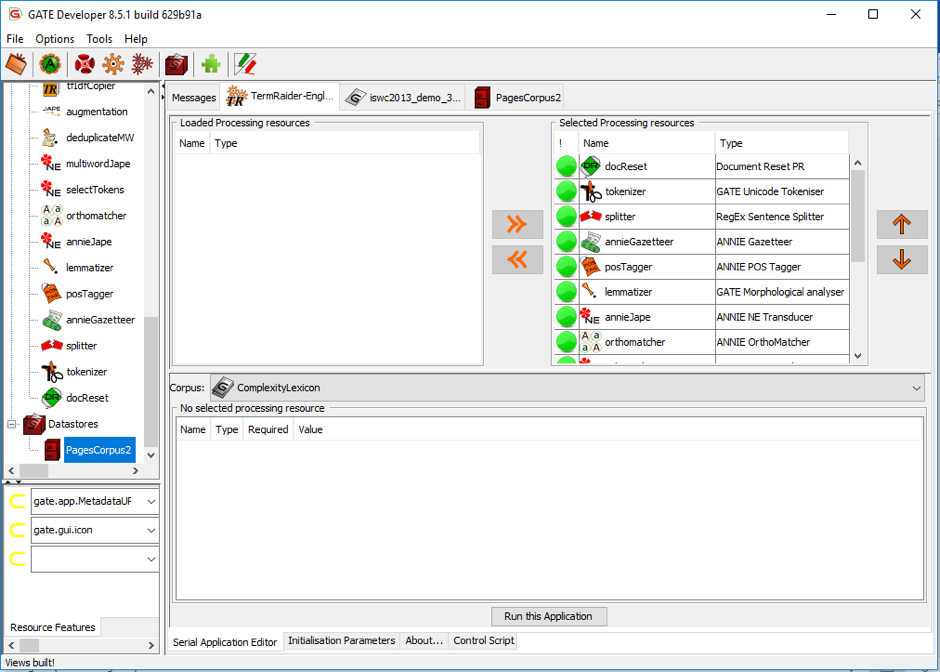The height and width of the screenshot is (672, 940).
Task: Open the gate.app.MetadataUF feature dropdown
Action: [x=151, y=501]
